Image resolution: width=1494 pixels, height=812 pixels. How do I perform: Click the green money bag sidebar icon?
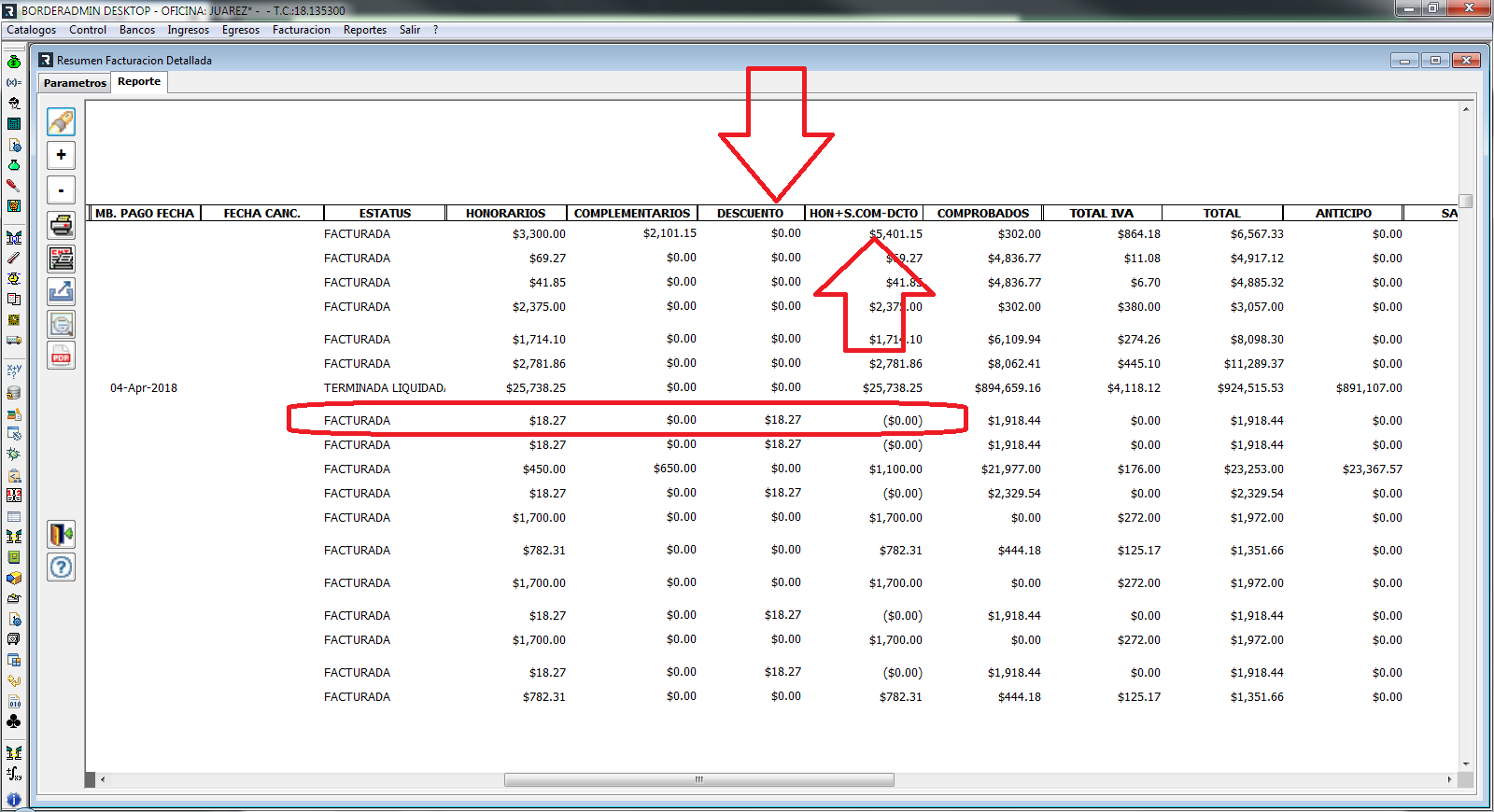[x=14, y=62]
